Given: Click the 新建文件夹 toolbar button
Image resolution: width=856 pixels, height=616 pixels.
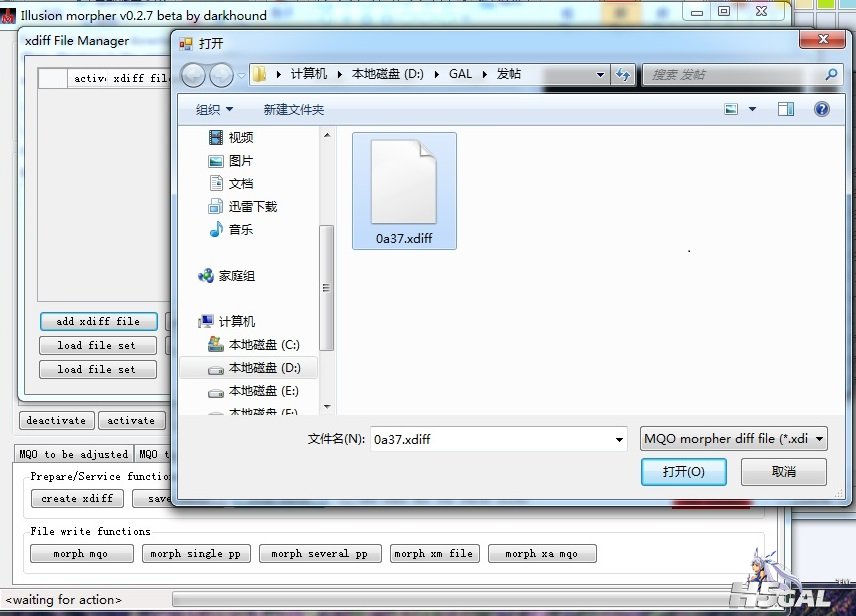Looking at the screenshot, I should coord(294,109).
